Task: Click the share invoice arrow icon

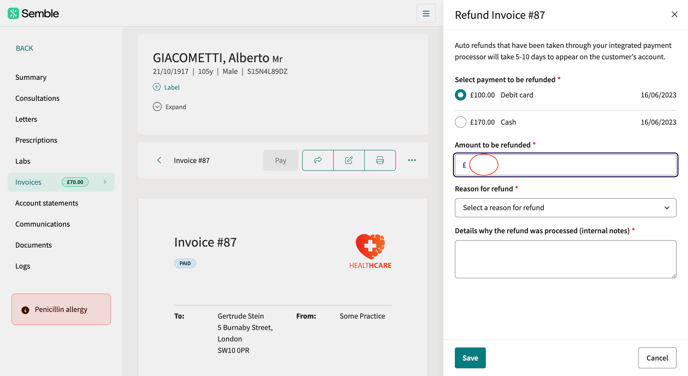Action: [318, 160]
